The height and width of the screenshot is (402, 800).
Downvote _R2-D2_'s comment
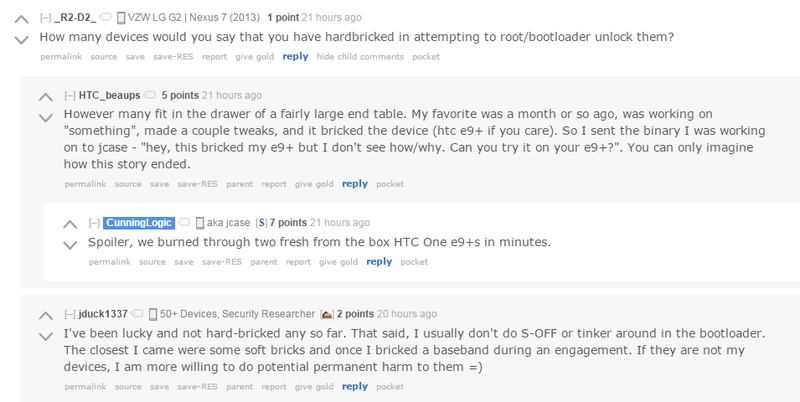(21, 40)
